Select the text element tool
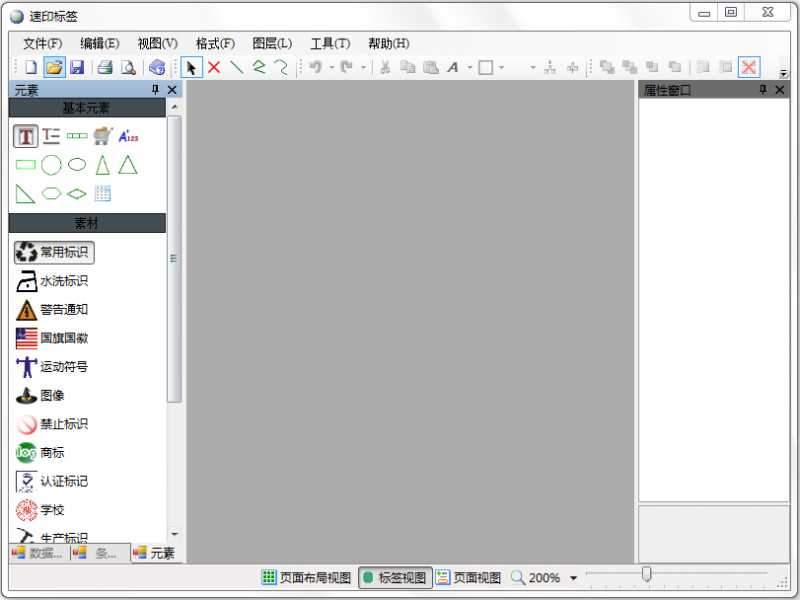 point(26,136)
